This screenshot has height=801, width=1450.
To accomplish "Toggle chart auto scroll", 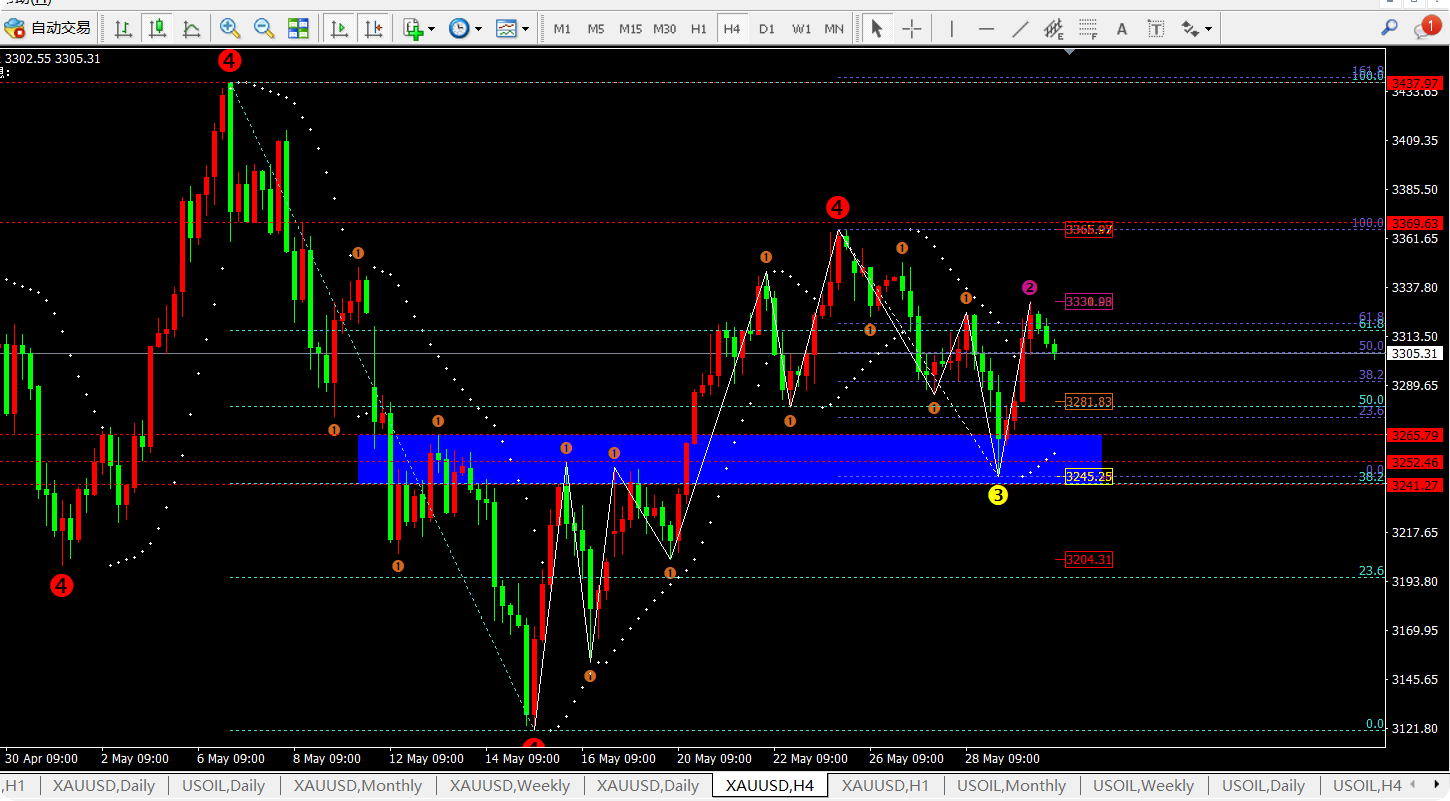I will point(340,29).
